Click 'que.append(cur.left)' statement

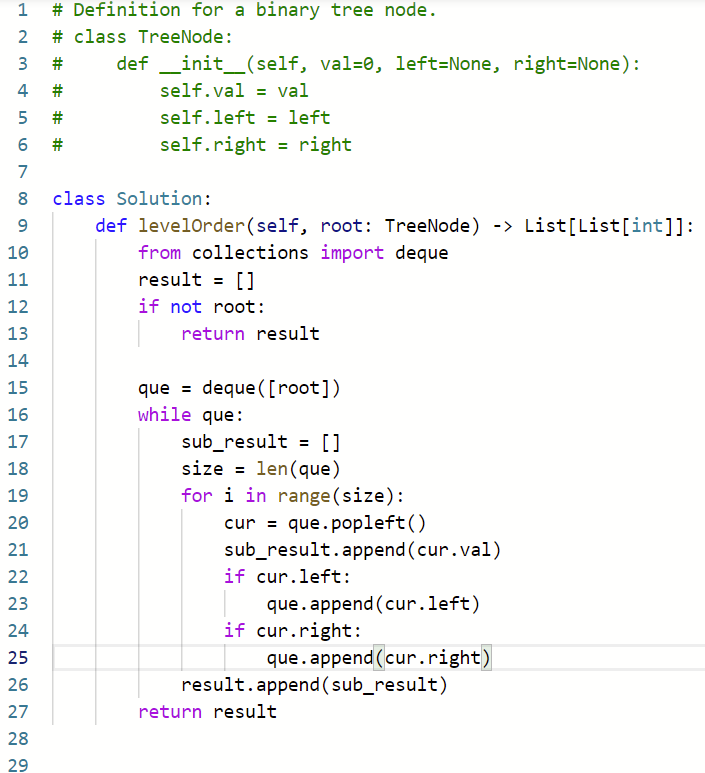(x=373, y=604)
